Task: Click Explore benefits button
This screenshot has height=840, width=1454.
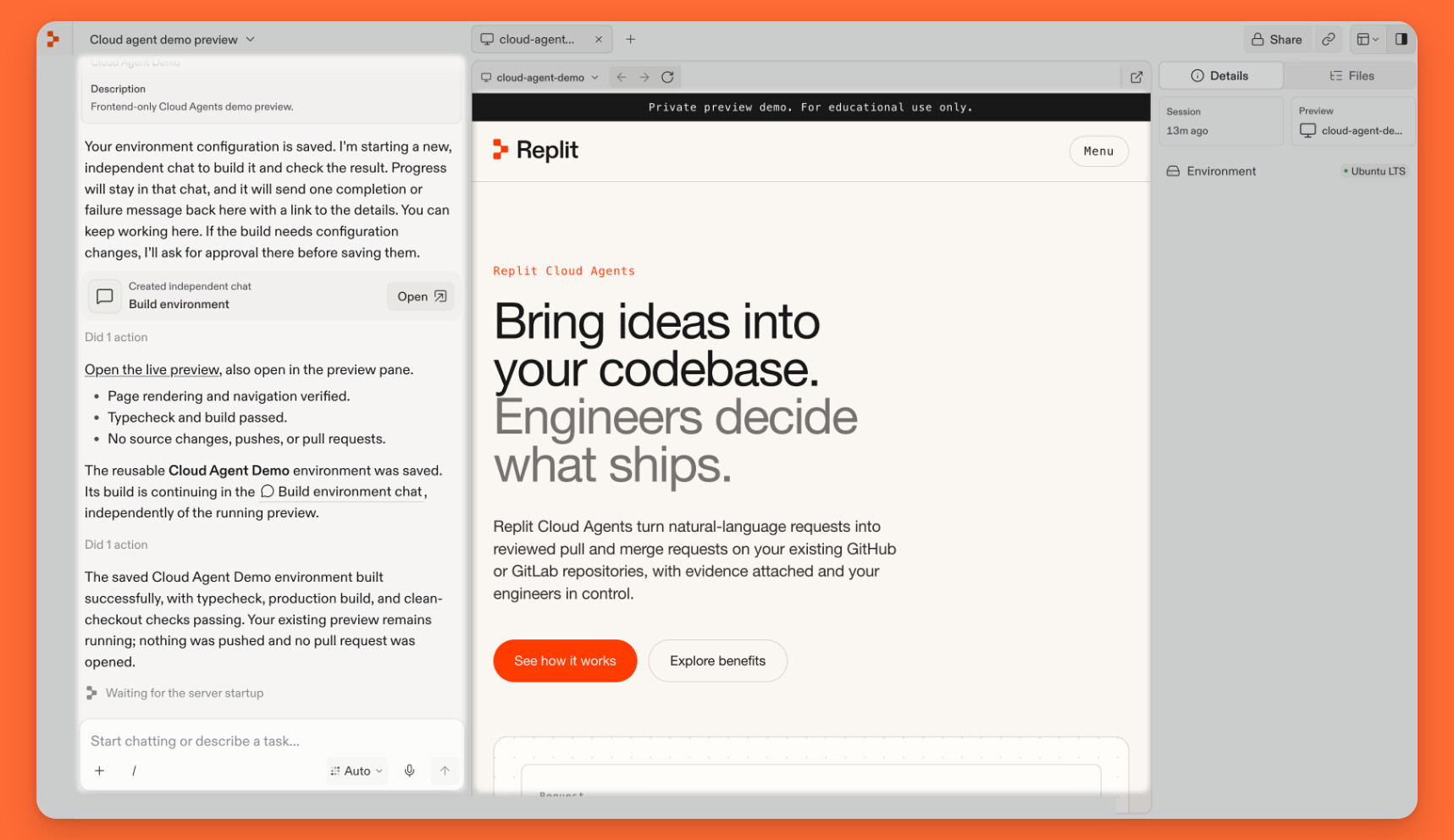Action: pyautogui.click(x=717, y=660)
